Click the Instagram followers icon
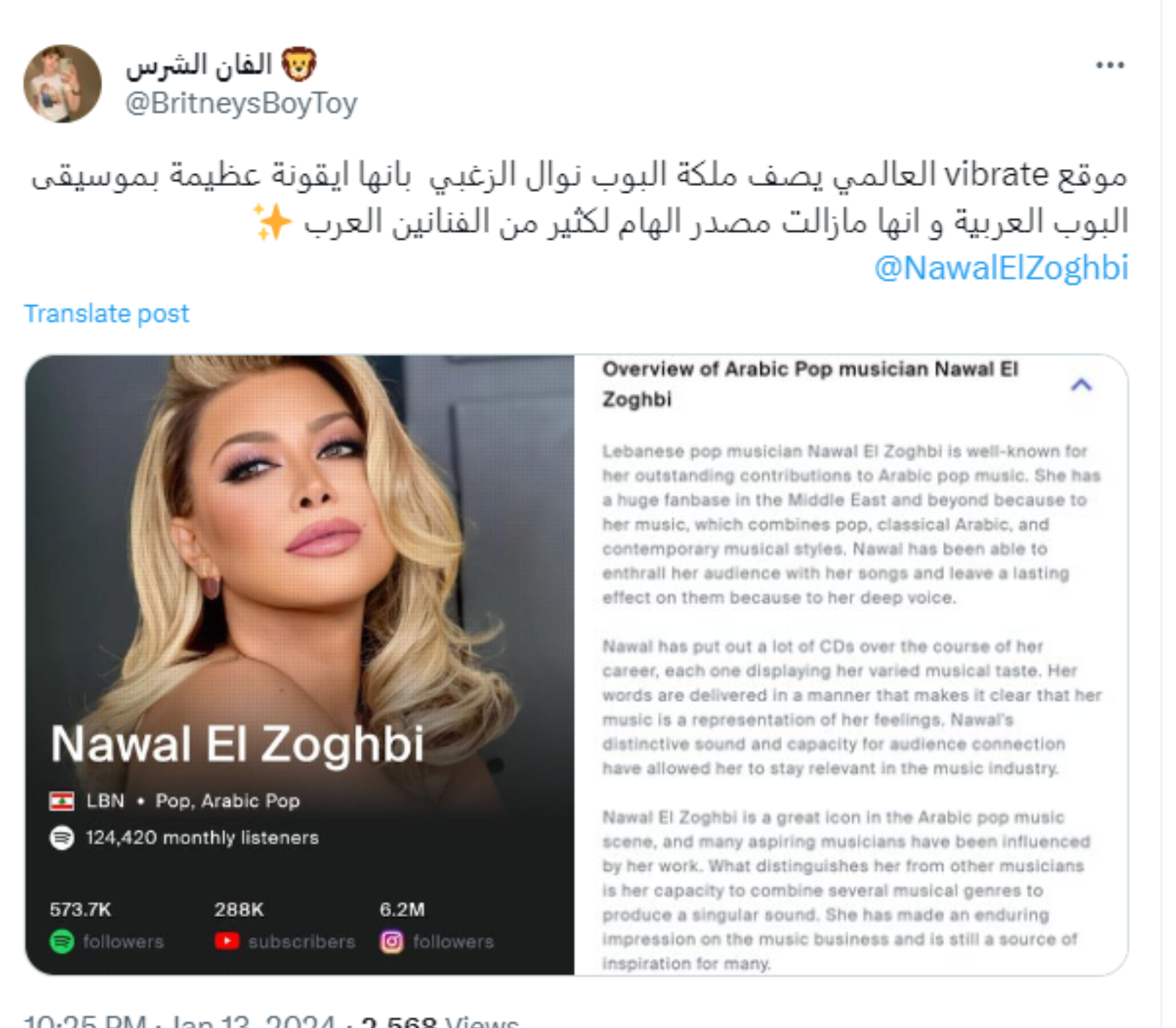Image resolution: width=1176 pixels, height=1028 pixels. pos(392,941)
